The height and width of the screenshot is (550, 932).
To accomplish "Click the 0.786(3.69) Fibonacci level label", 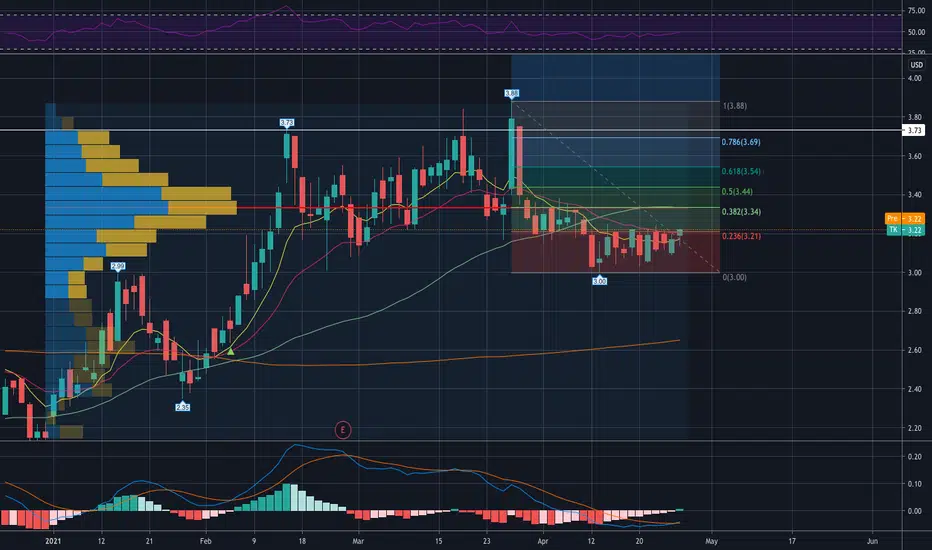I will tap(741, 142).
